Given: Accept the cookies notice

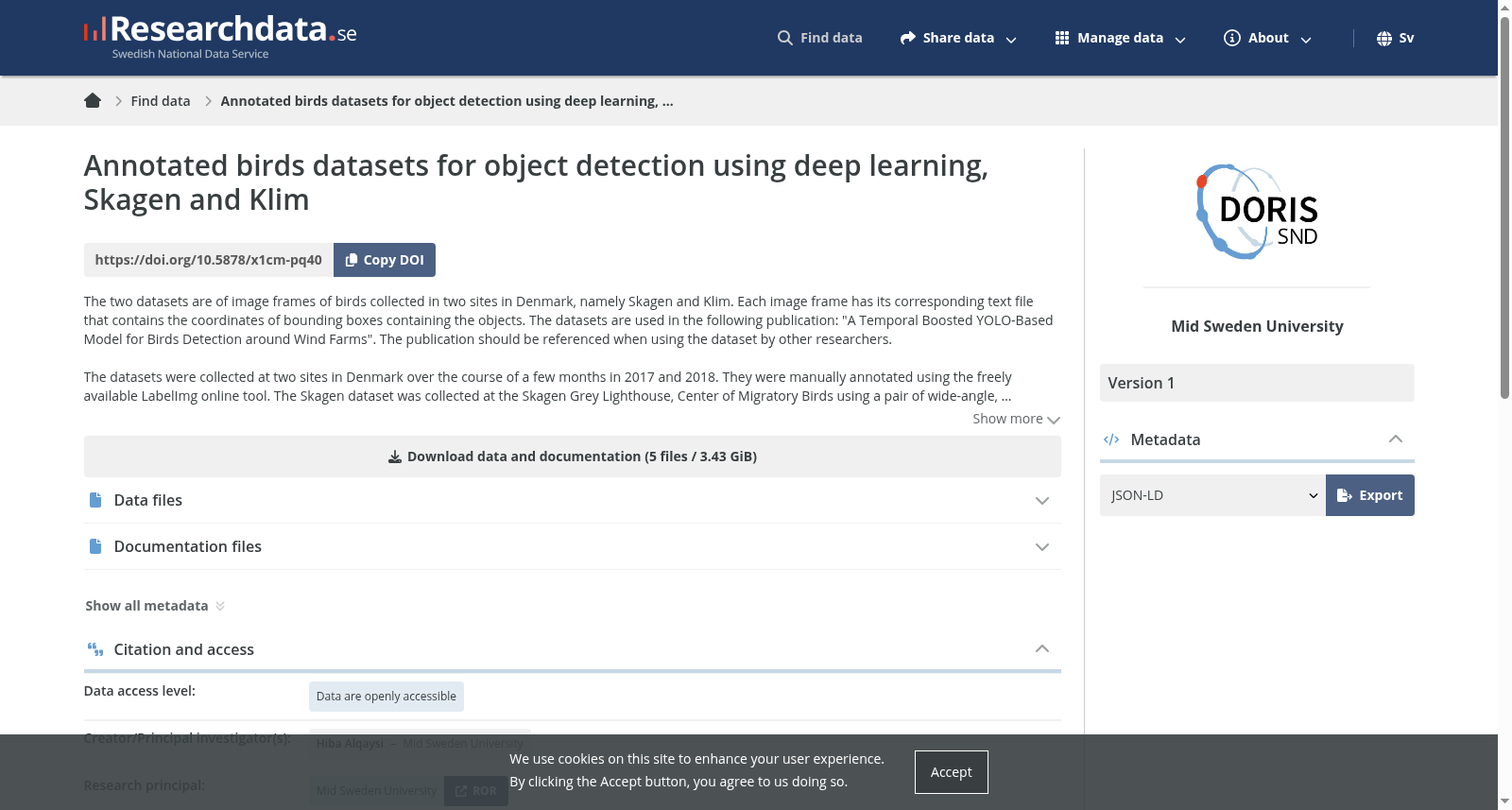Looking at the screenshot, I should click(x=951, y=772).
